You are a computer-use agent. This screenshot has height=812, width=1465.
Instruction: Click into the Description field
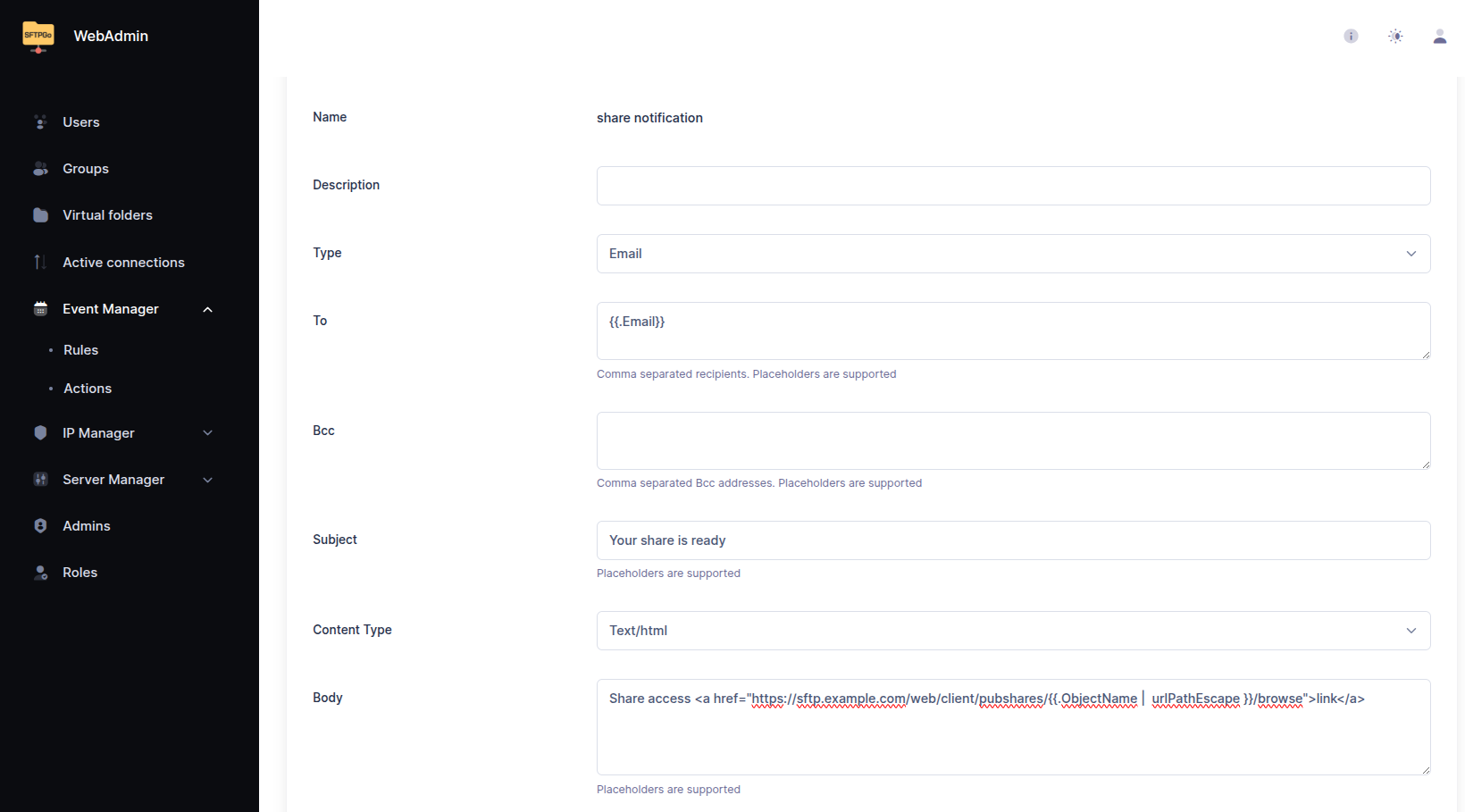tap(1013, 186)
